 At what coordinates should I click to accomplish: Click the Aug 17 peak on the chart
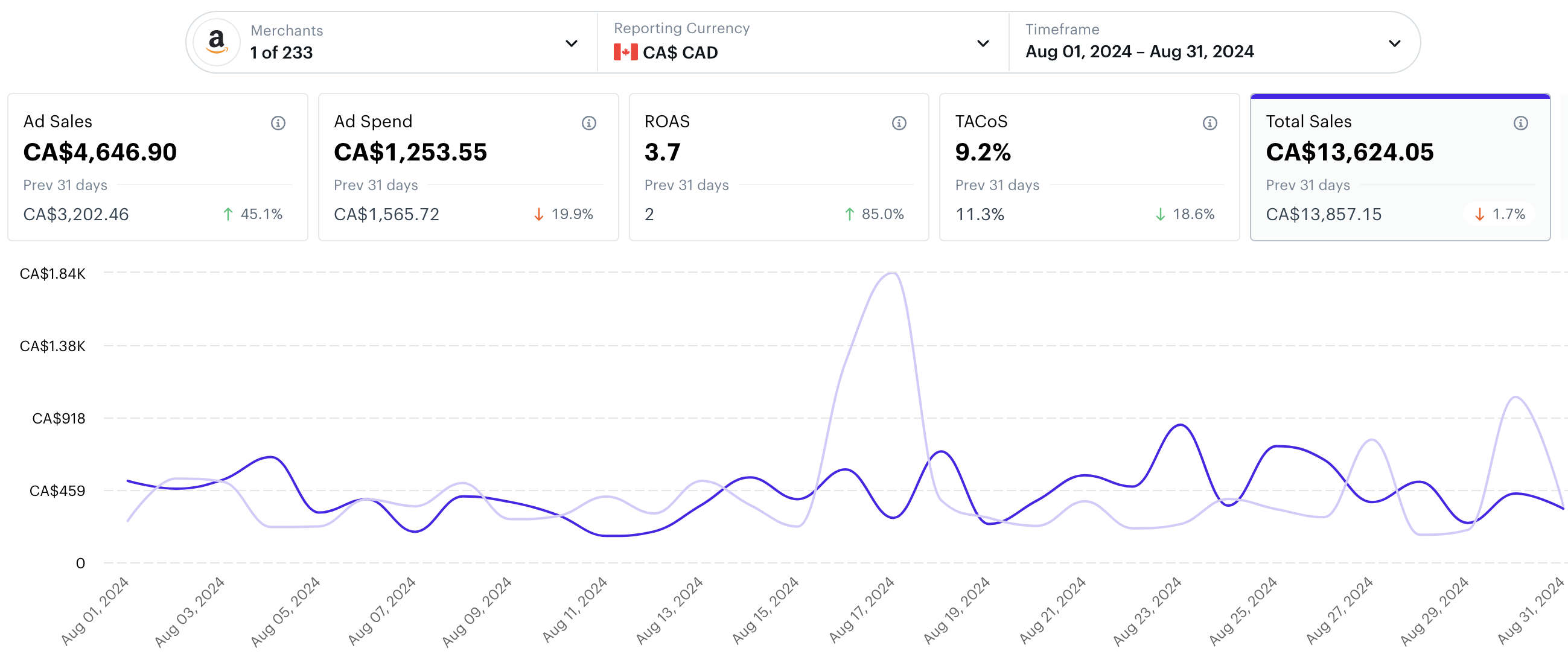(x=893, y=274)
